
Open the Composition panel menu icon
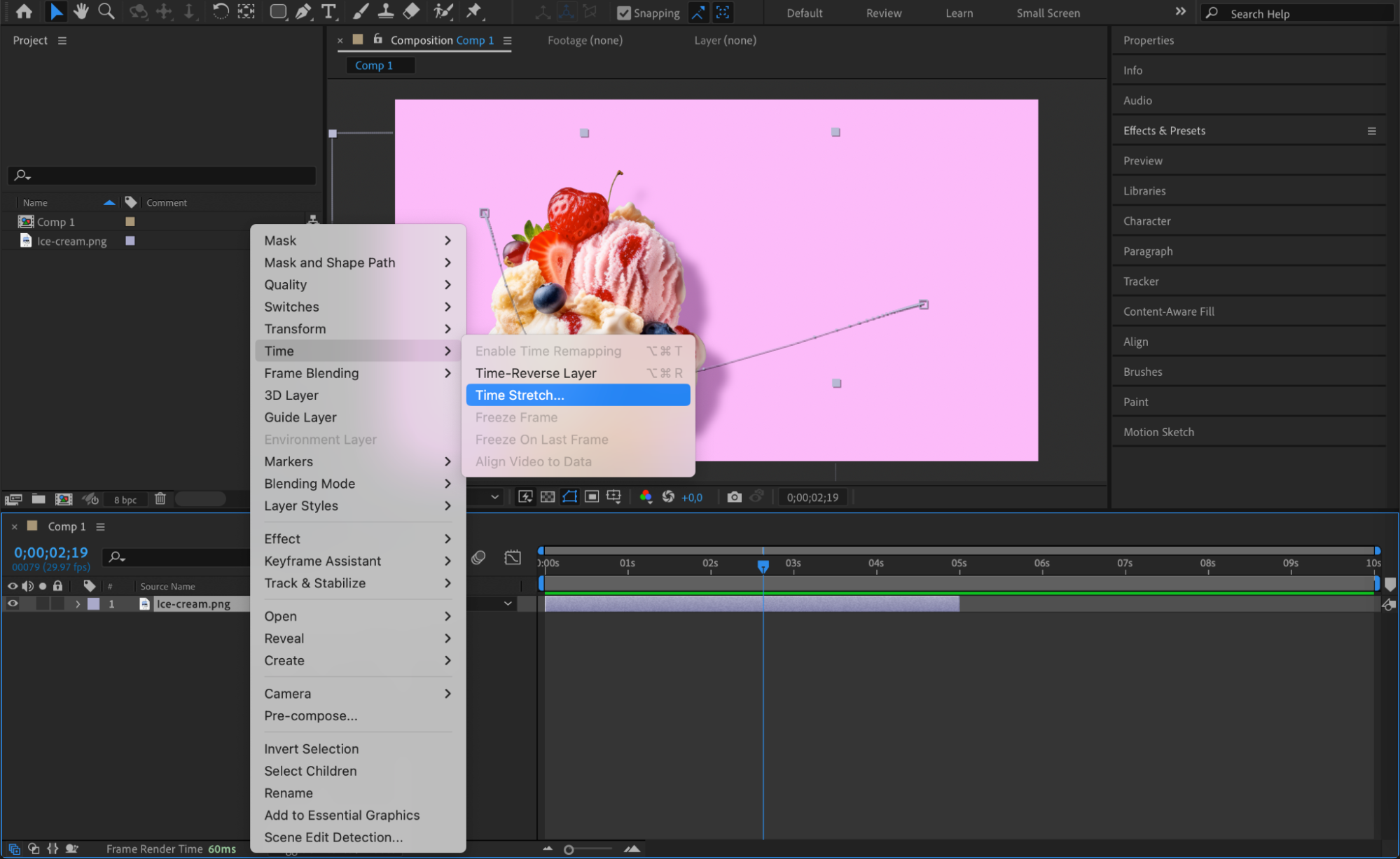click(507, 41)
